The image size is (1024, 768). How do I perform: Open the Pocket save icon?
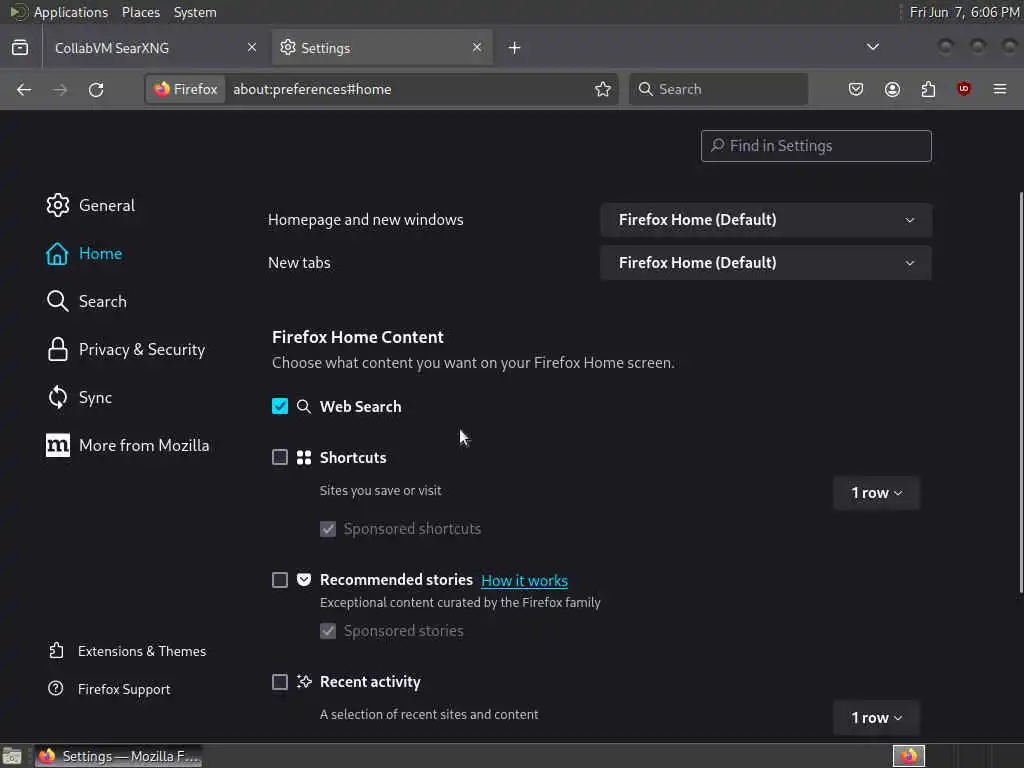[856, 89]
